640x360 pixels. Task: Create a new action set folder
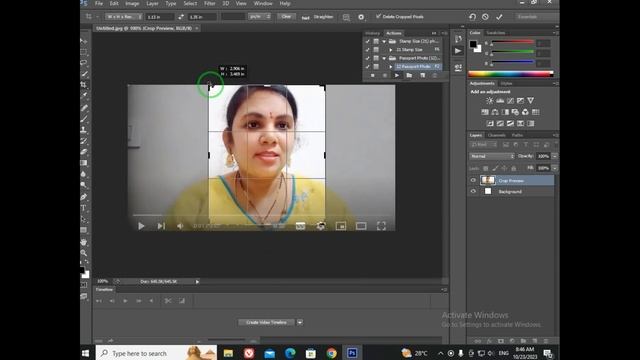(x=409, y=76)
